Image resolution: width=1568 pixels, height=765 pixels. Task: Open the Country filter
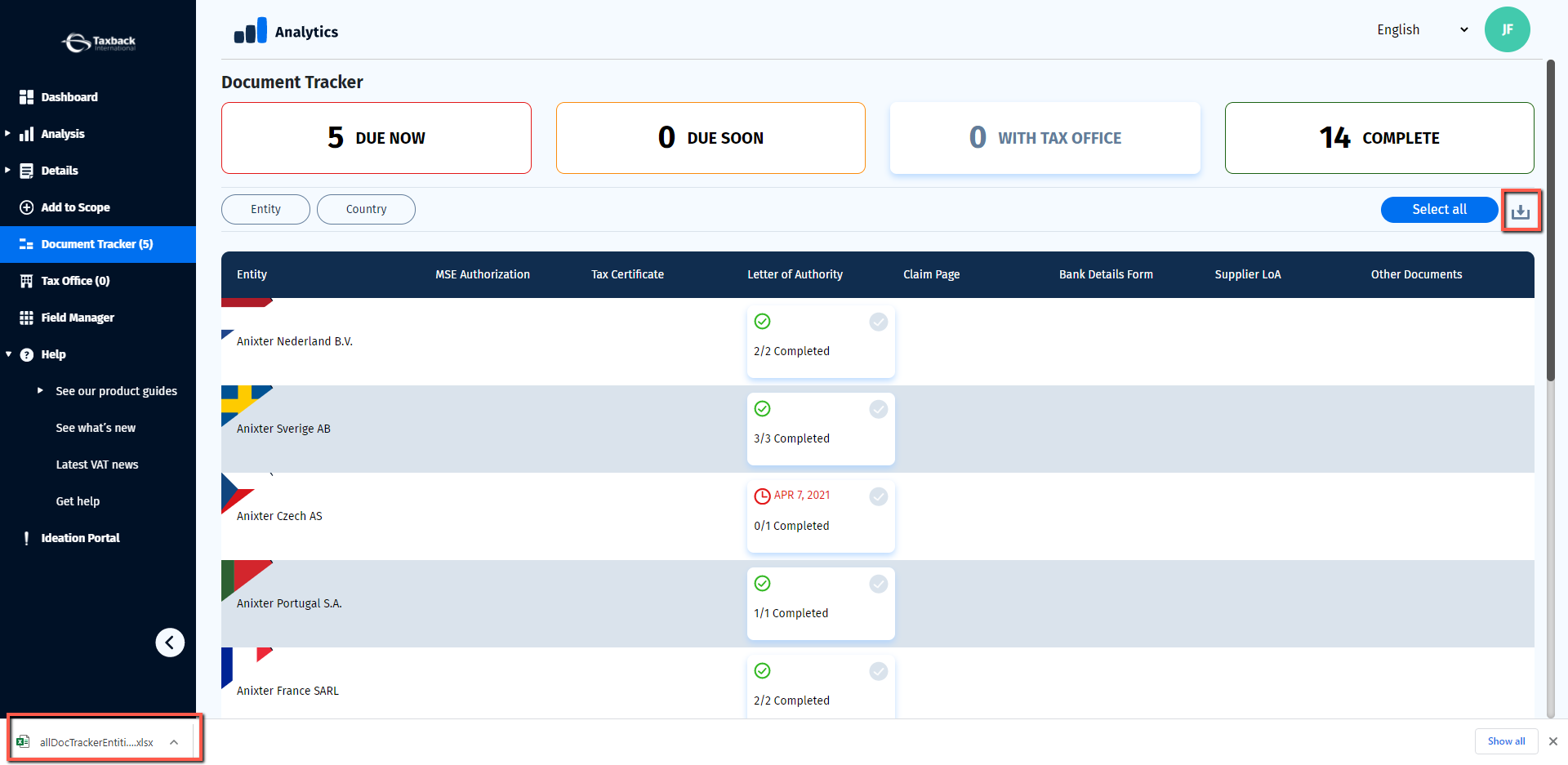point(366,209)
